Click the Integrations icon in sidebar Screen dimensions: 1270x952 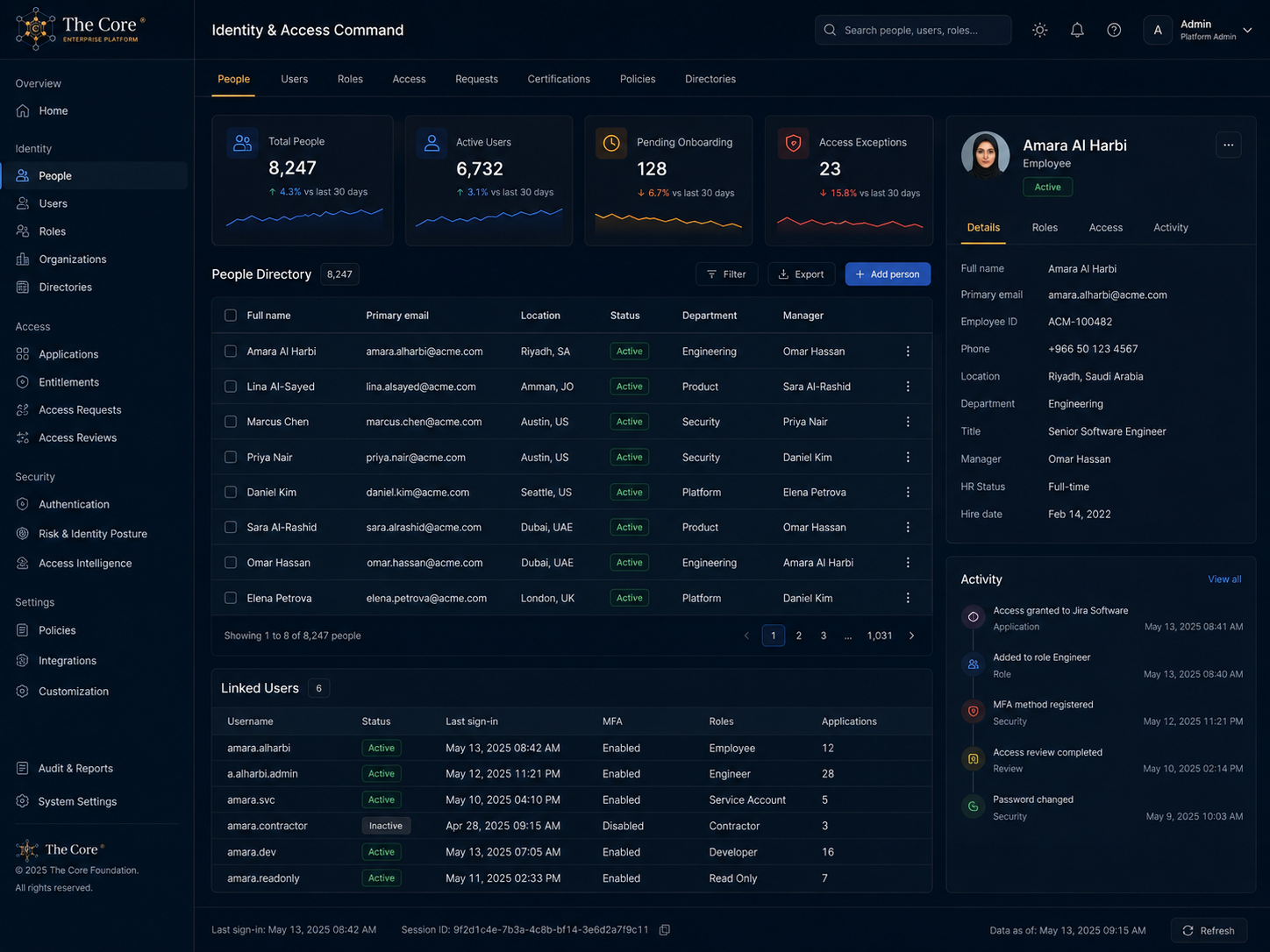pos(23,661)
